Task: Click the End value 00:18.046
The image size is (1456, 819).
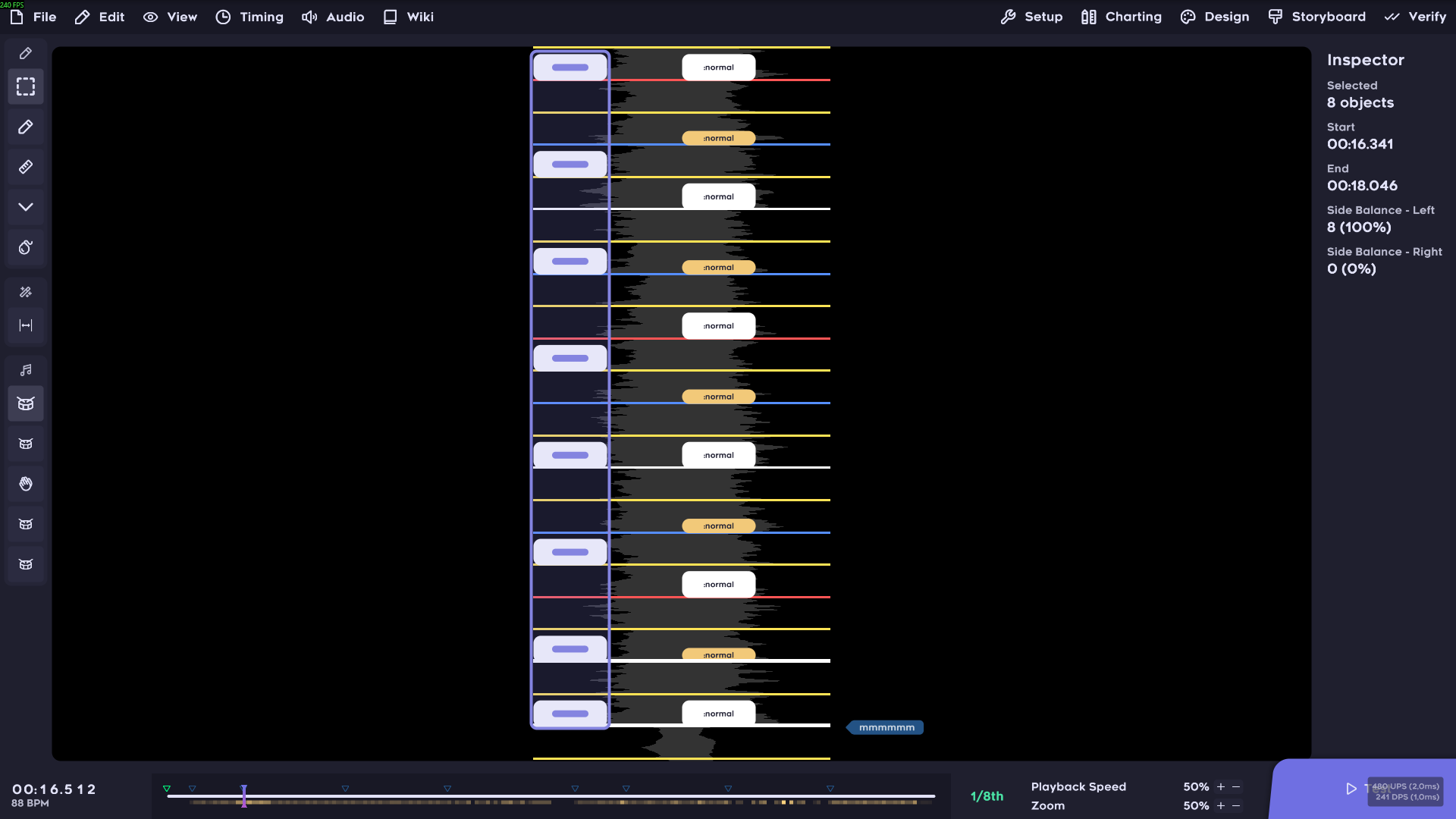Action: (x=1362, y=186)
